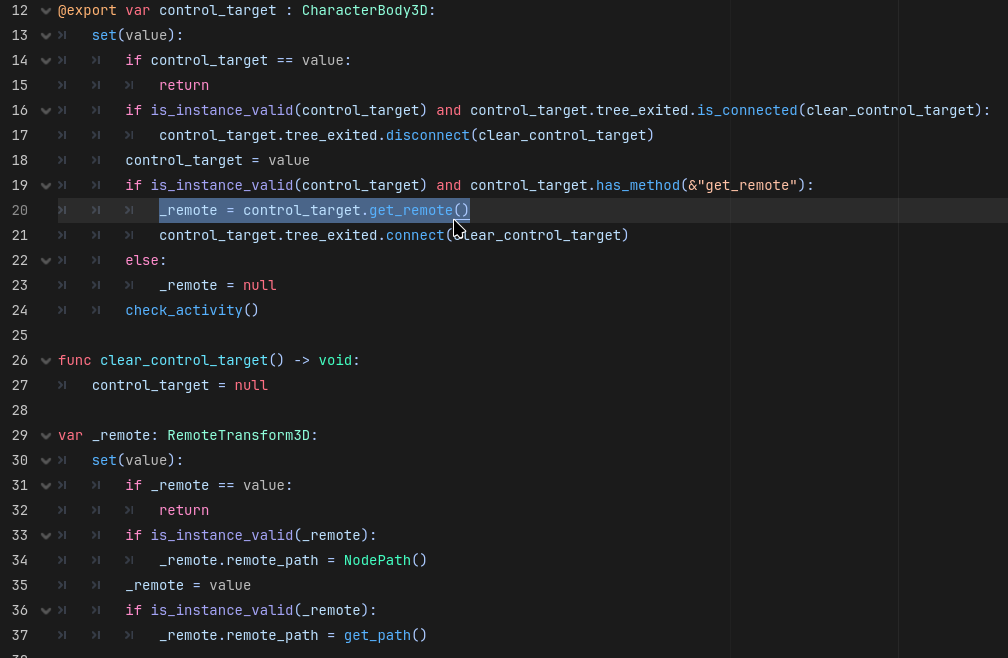
Task: Click the has_method call on line 19
Action: click(638, 185)
